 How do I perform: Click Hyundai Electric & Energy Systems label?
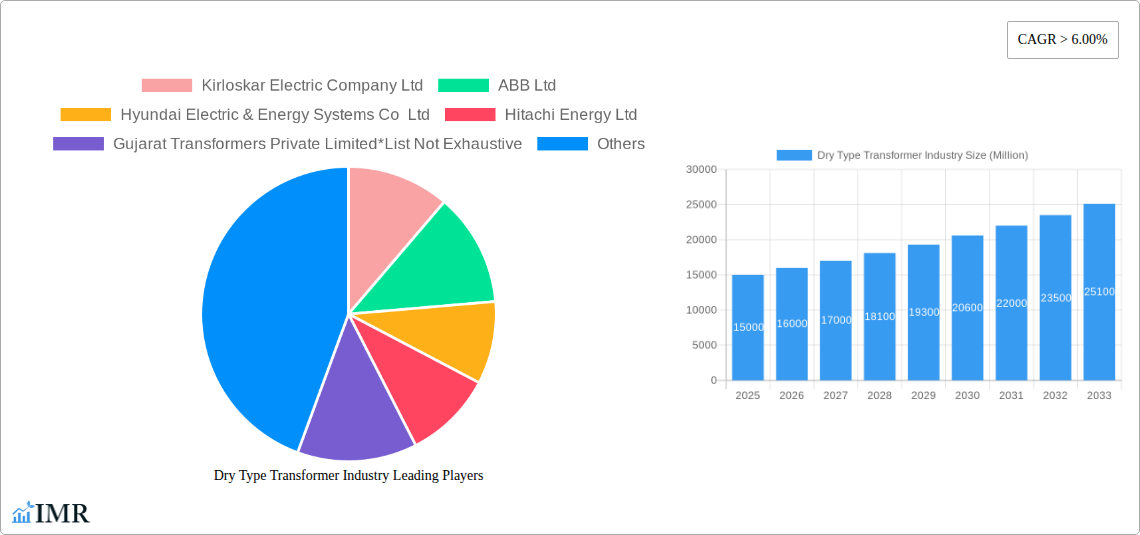(275, 114)
